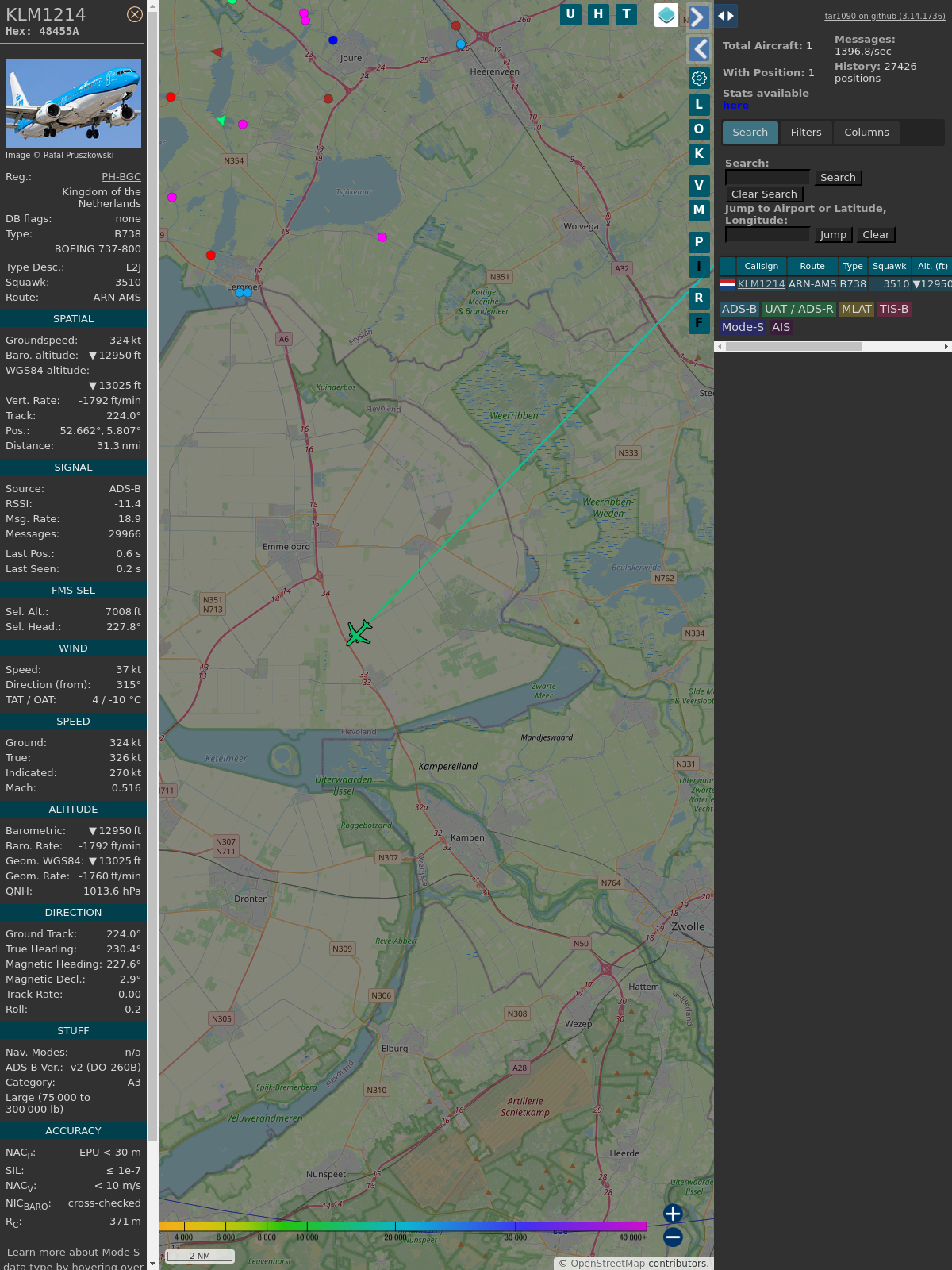
Task: Toggle the K map button
Action: pyautogui.click(x=699, y=154)
